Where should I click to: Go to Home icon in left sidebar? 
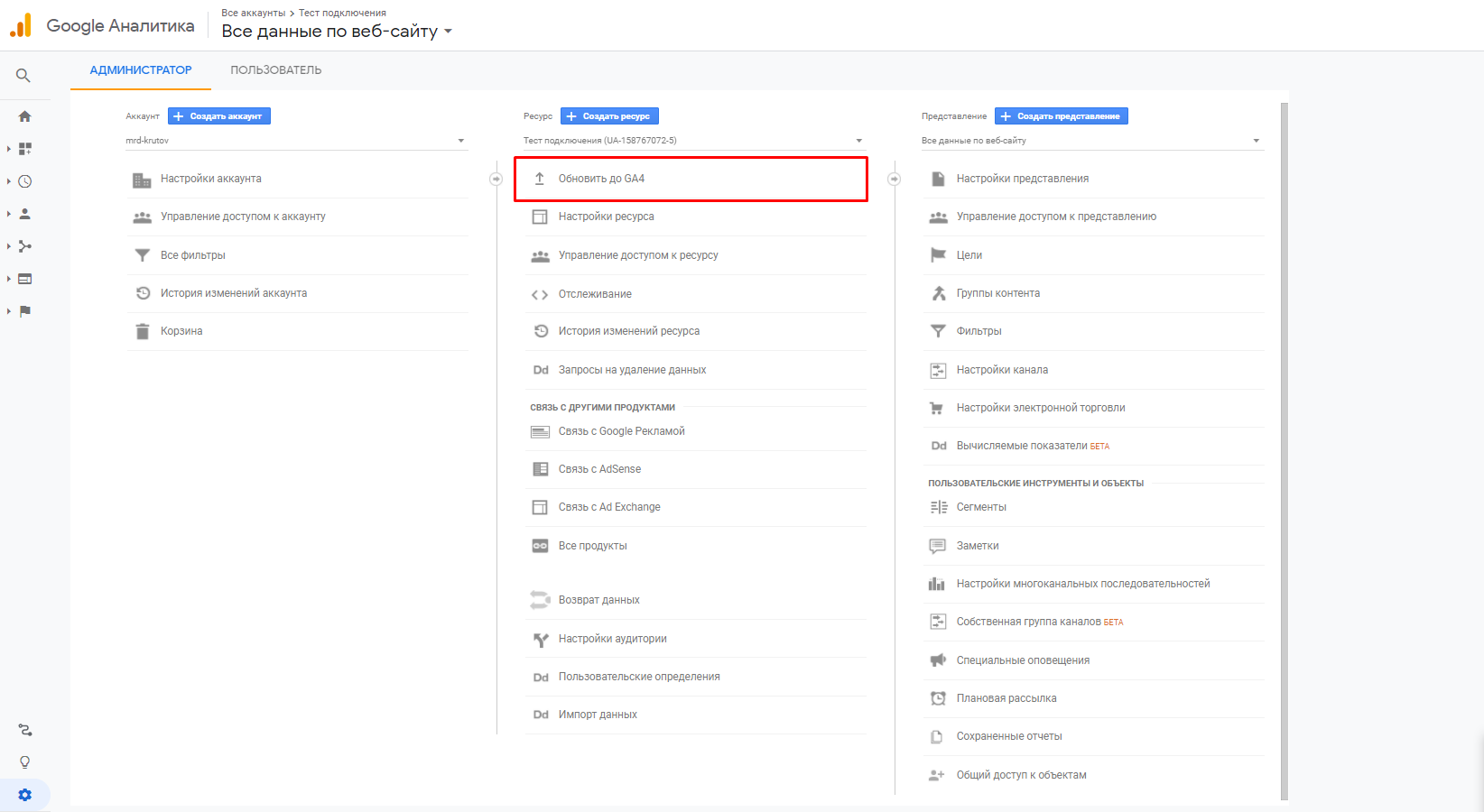(x=25, y=116)
